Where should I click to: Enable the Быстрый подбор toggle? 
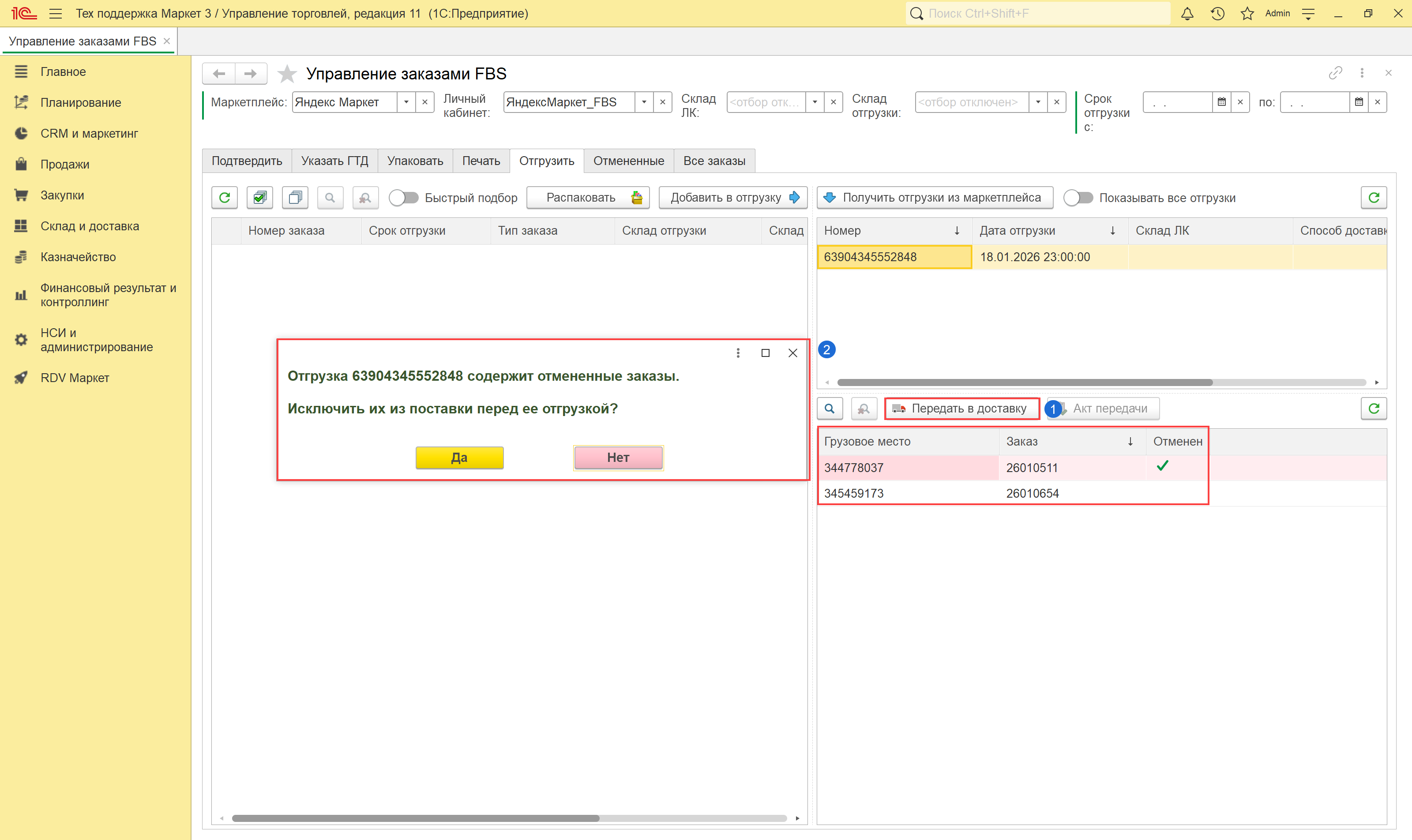coord(404,198)
